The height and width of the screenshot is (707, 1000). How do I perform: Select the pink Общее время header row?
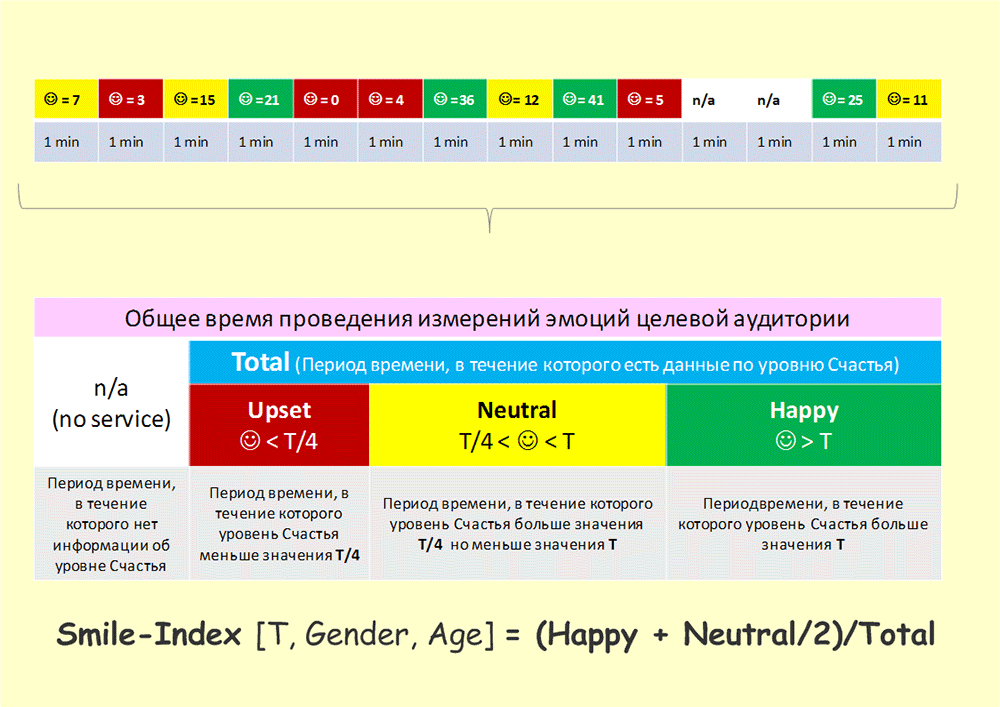coord(487,319)
